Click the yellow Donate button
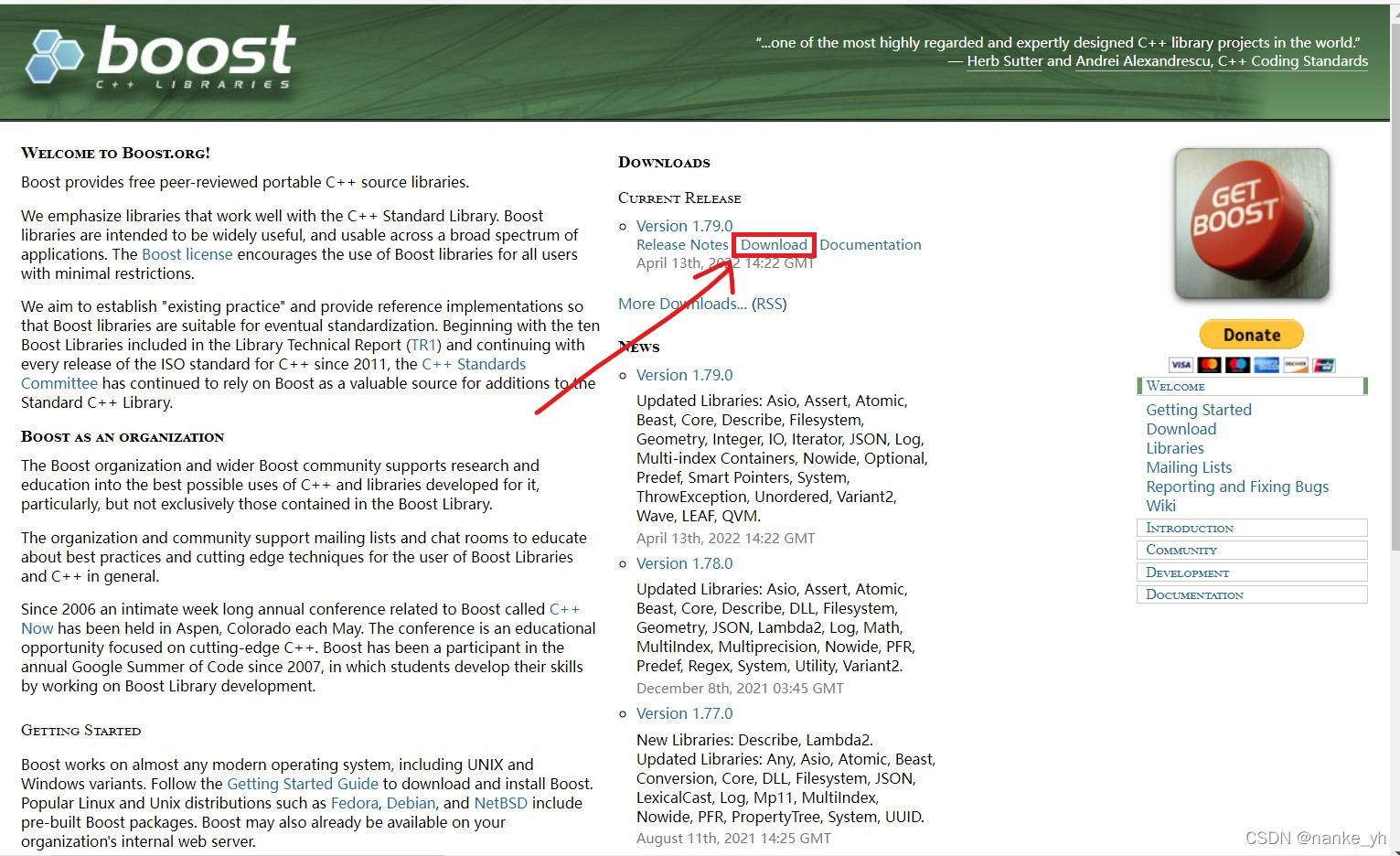Viewport: 1400px width, 856px height. tap(1251, 335)
